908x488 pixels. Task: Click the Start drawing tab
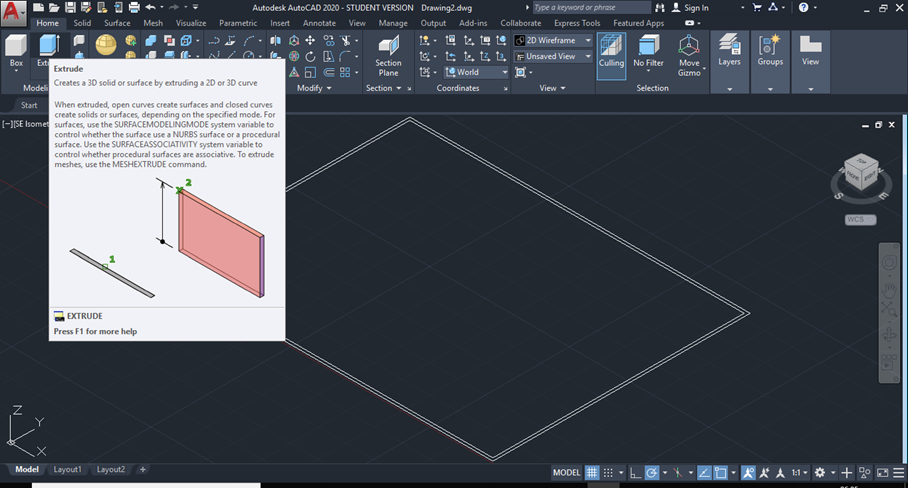tap(29, 105)
